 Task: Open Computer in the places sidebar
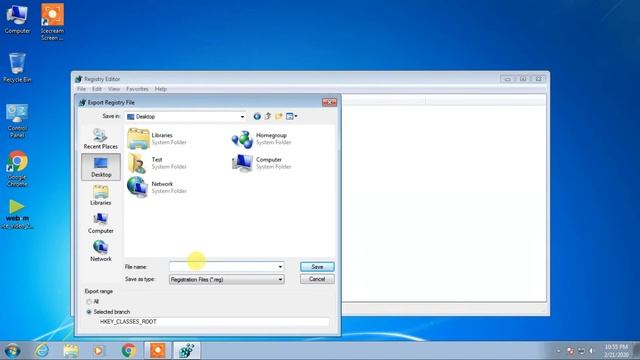pos(100,223)
